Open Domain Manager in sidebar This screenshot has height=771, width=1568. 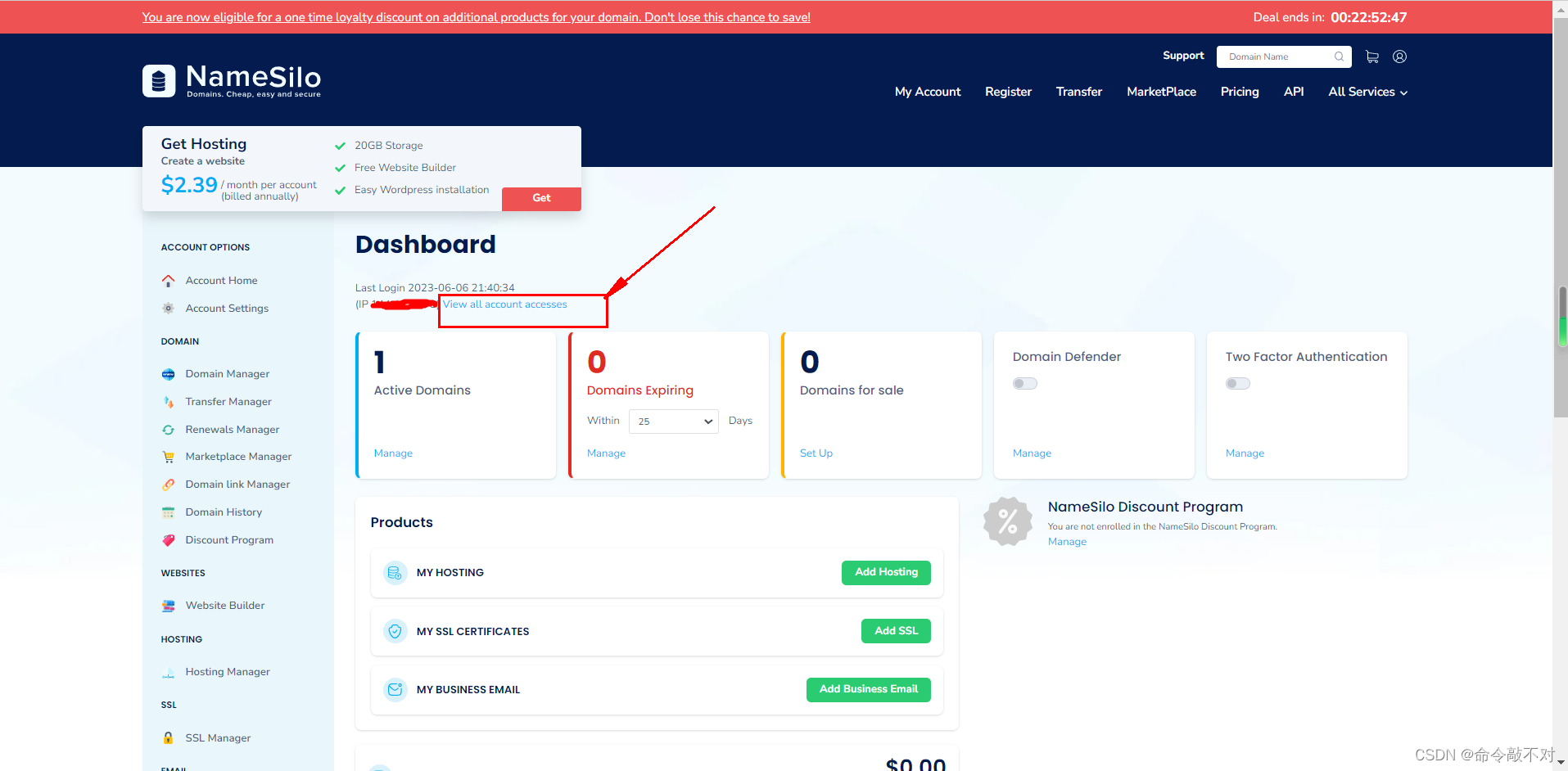tap(228, 374)
